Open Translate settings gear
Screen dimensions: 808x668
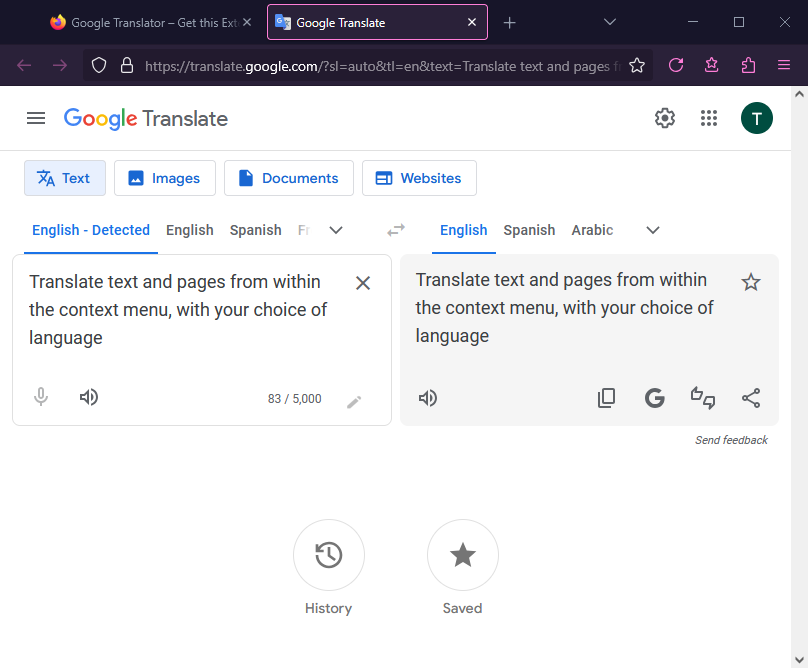pyautogui.click(x=665, y=118)
